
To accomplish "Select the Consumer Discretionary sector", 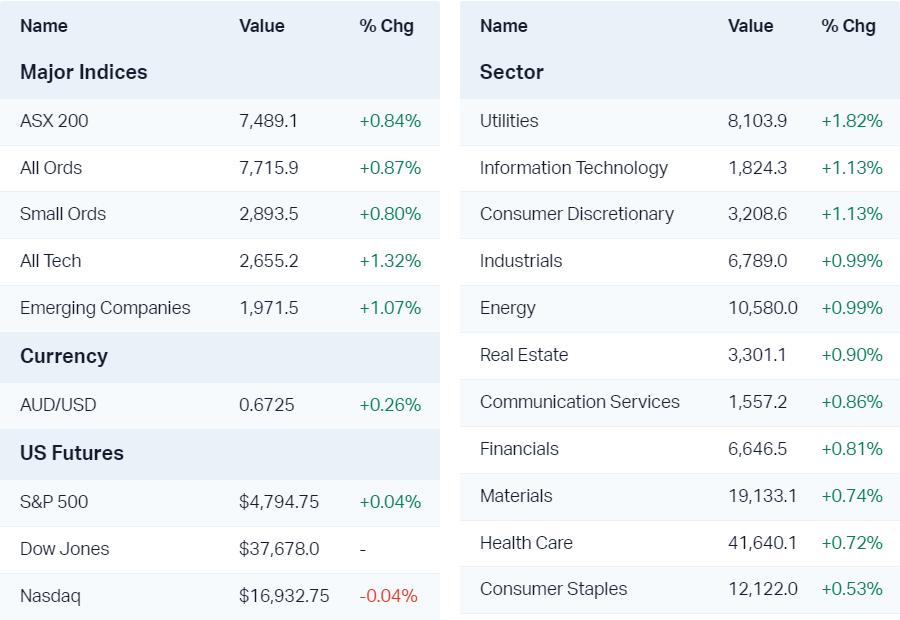I will pos(577,214).
